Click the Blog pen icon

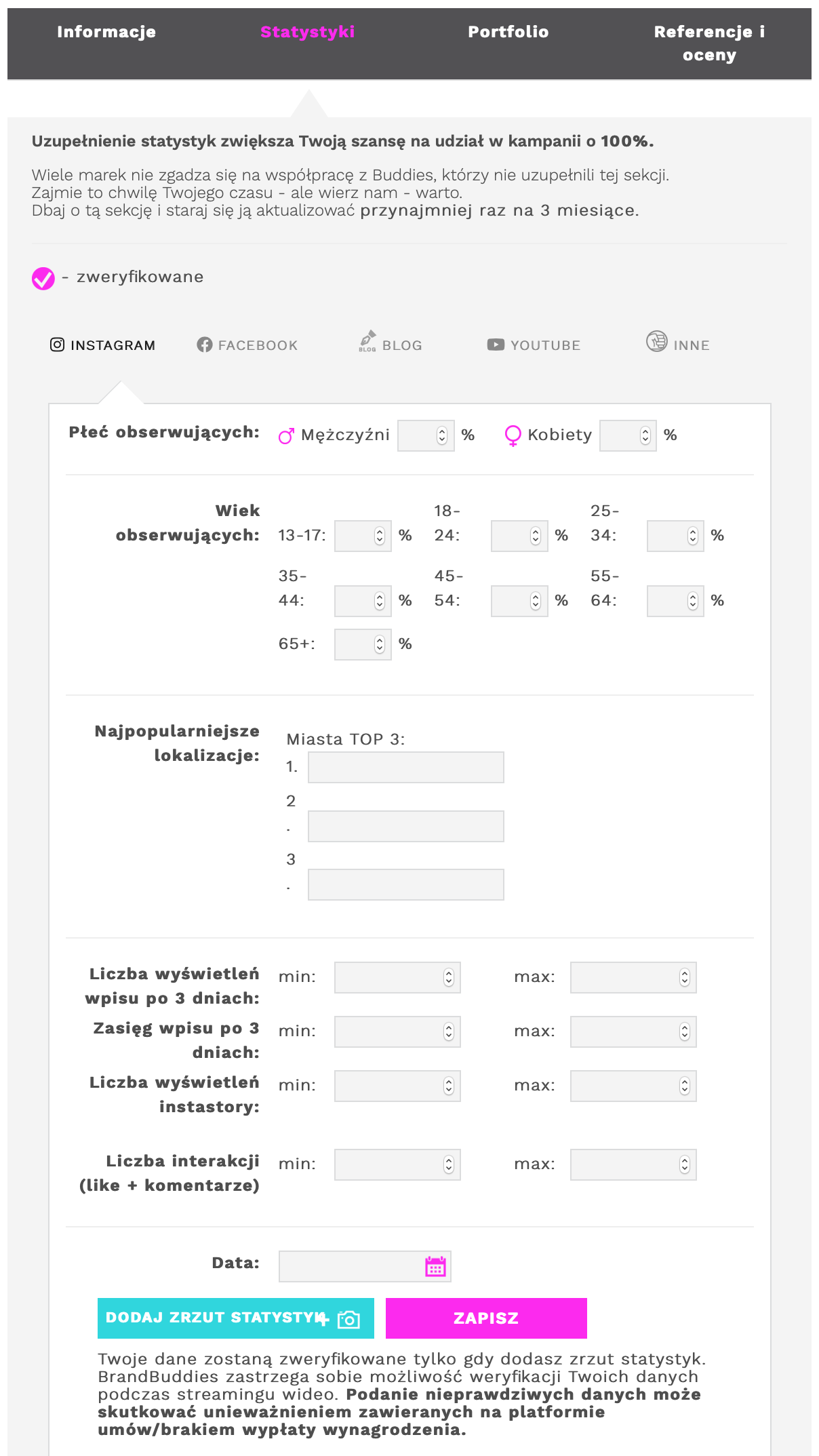367,340
